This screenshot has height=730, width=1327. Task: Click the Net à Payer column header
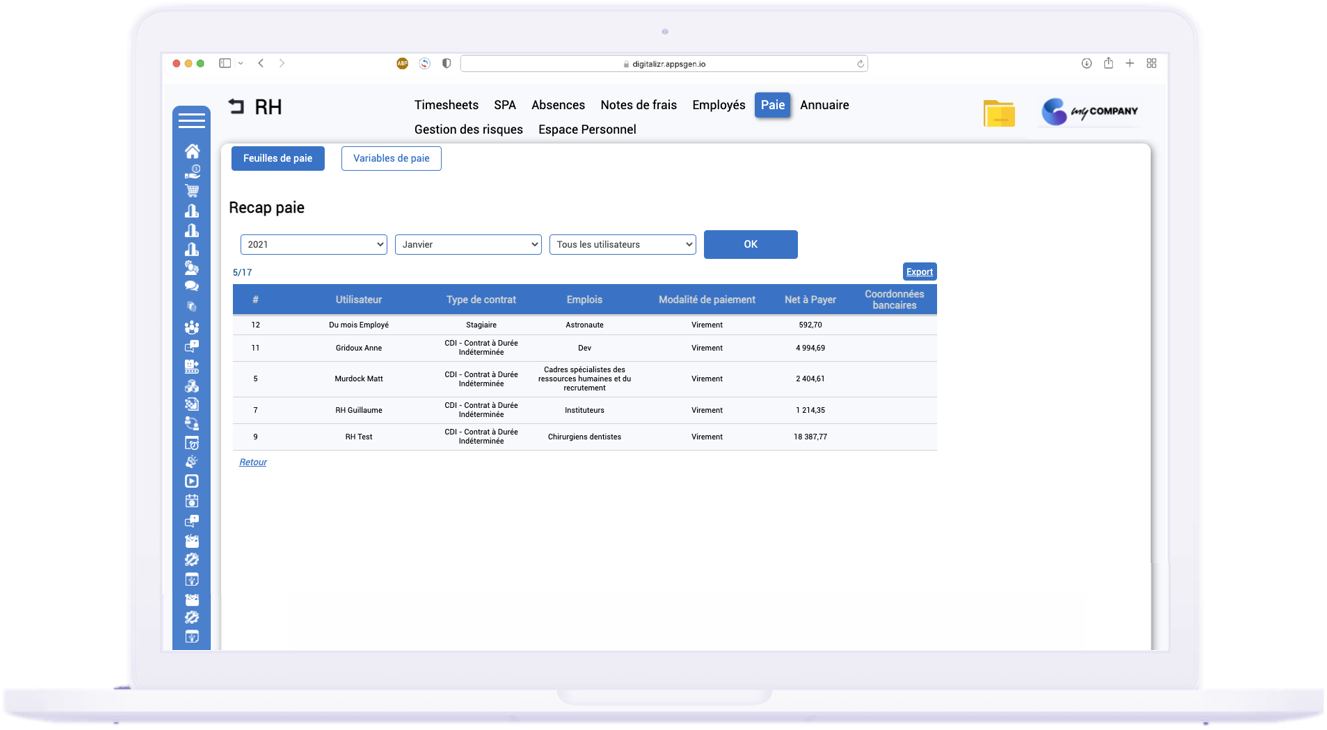[x=810, y=300]
